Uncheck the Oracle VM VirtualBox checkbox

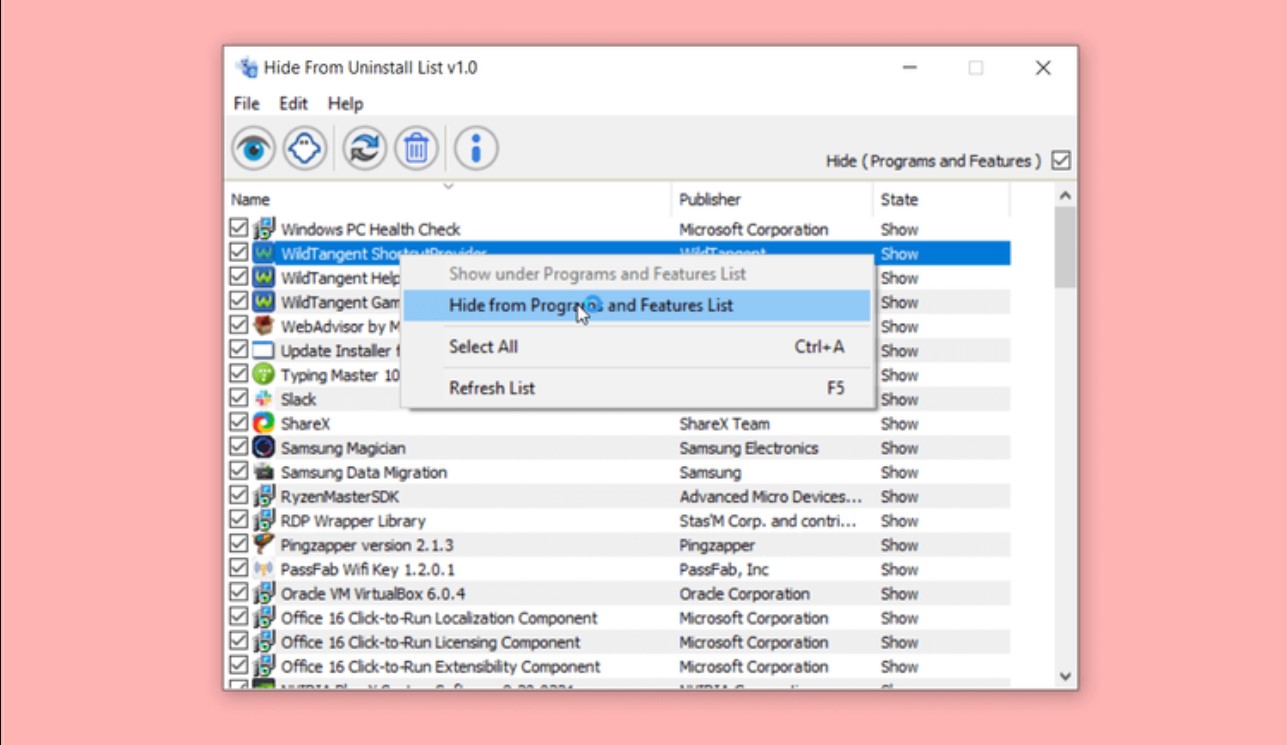(238, 592)
